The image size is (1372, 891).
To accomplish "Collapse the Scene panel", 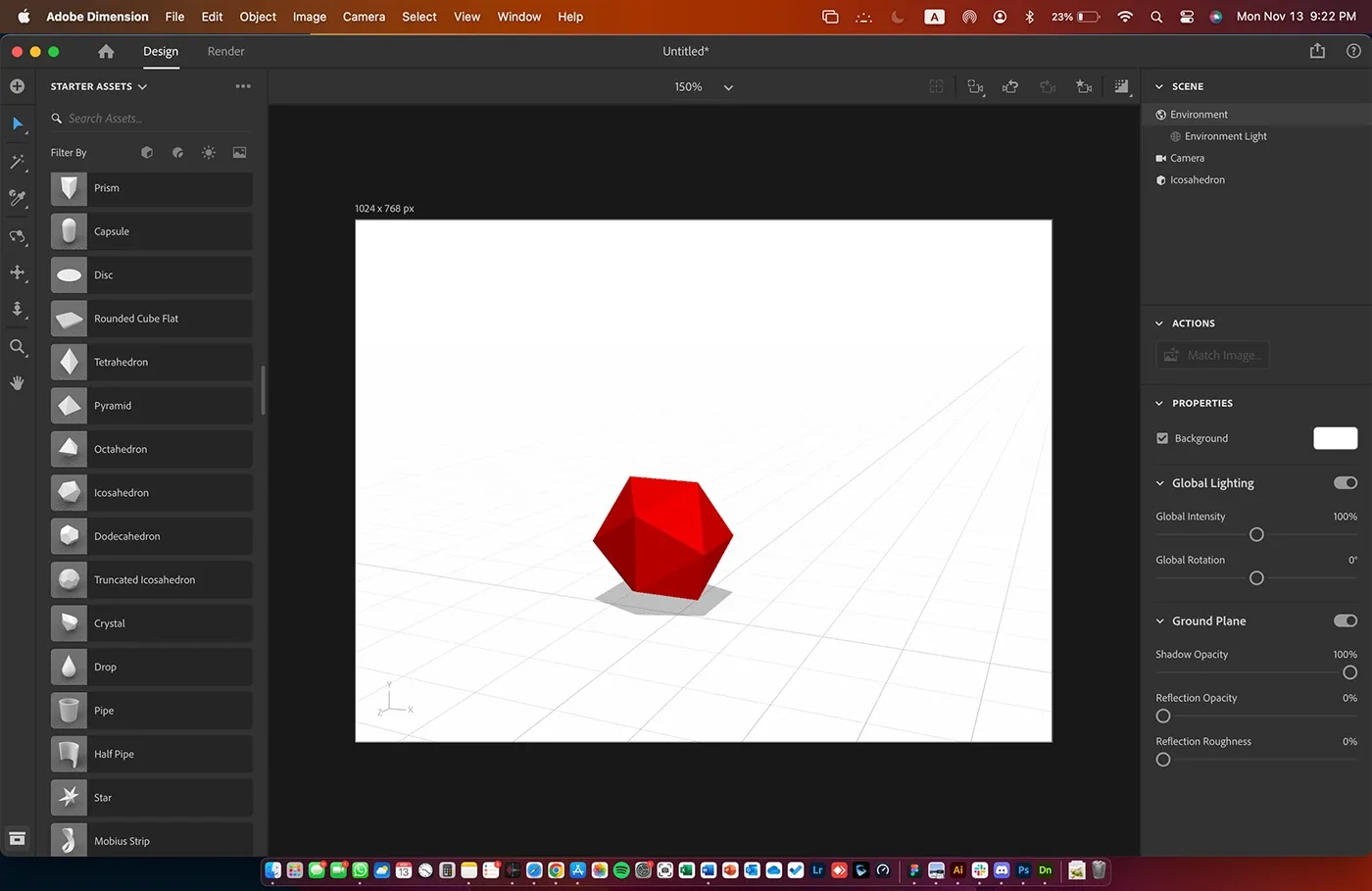I will pyautogui.click(x=1159, y=86).
